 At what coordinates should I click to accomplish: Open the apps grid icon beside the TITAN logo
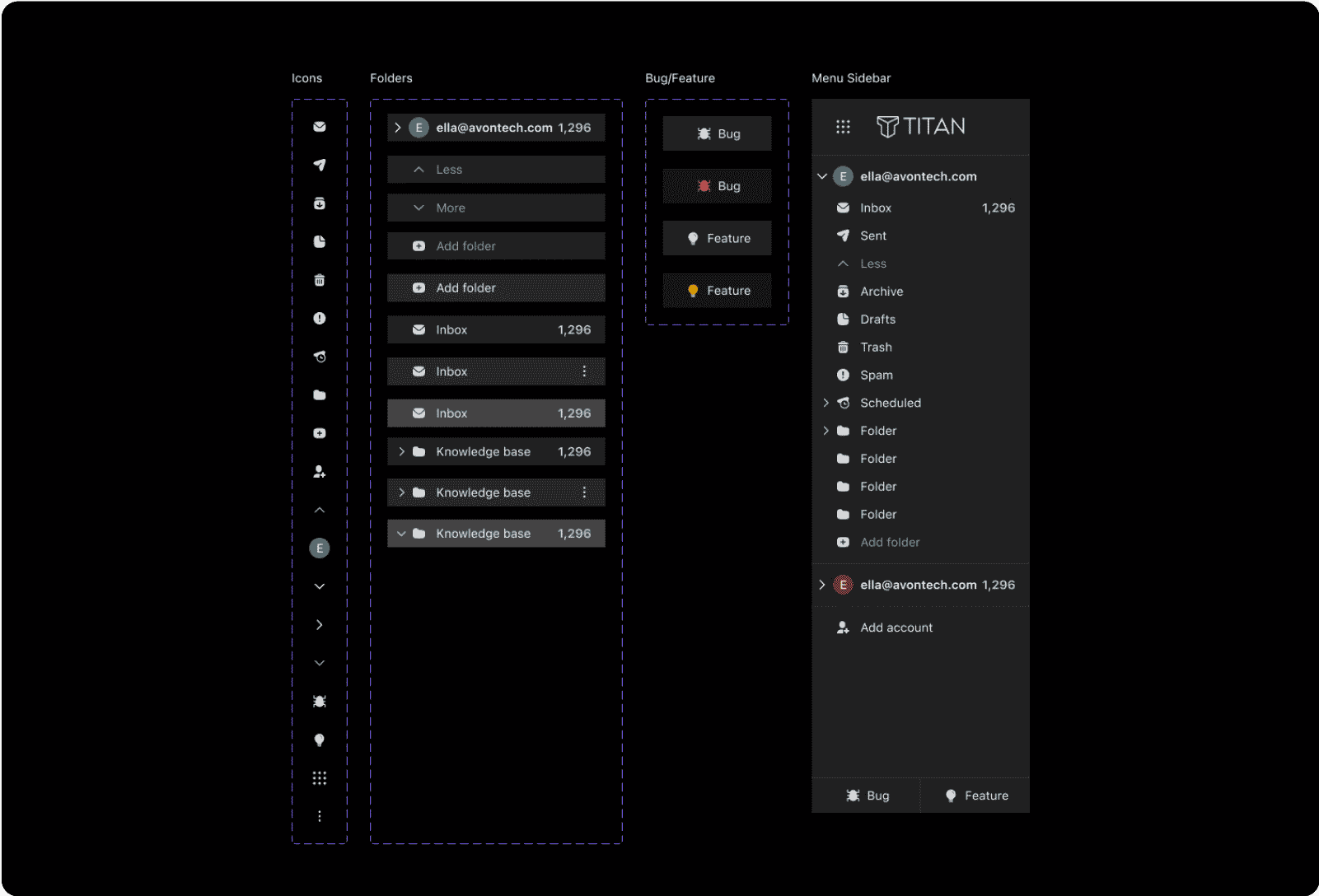coord(842,126)
